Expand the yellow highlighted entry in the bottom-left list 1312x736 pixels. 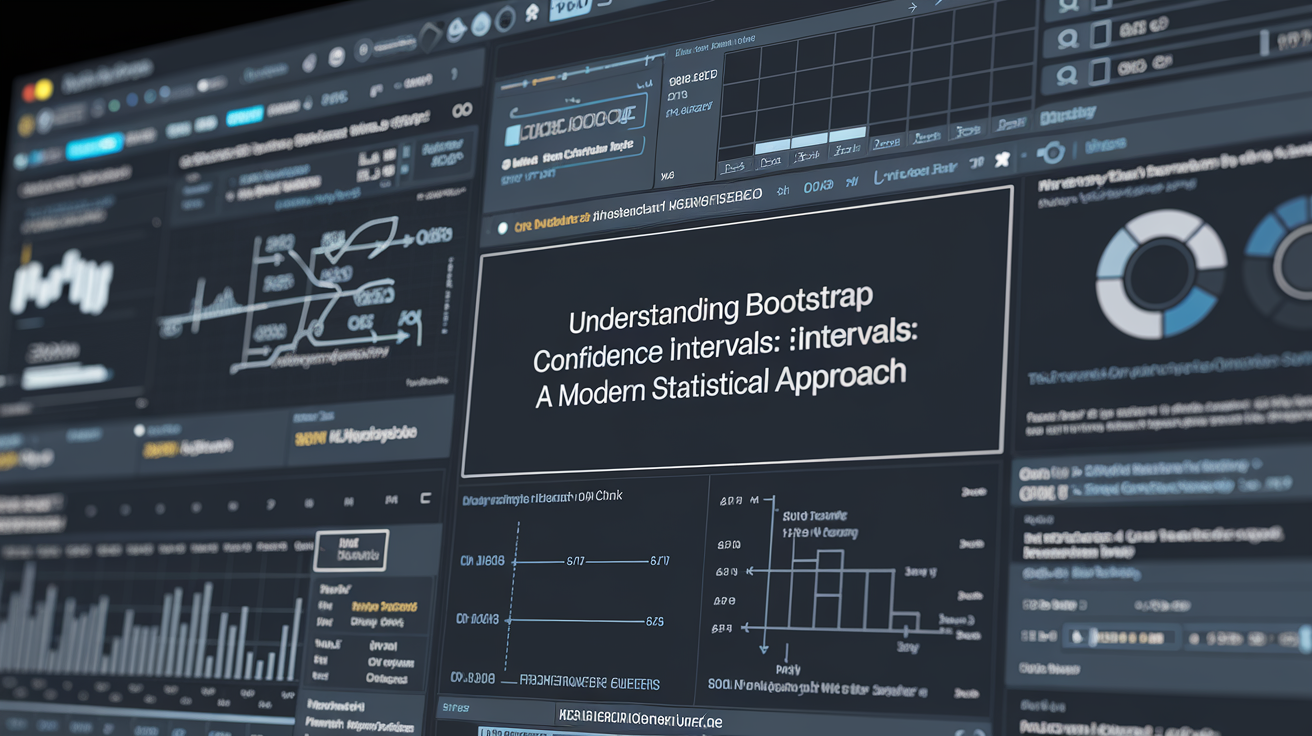pyautogui.click(x=383, y=606)
